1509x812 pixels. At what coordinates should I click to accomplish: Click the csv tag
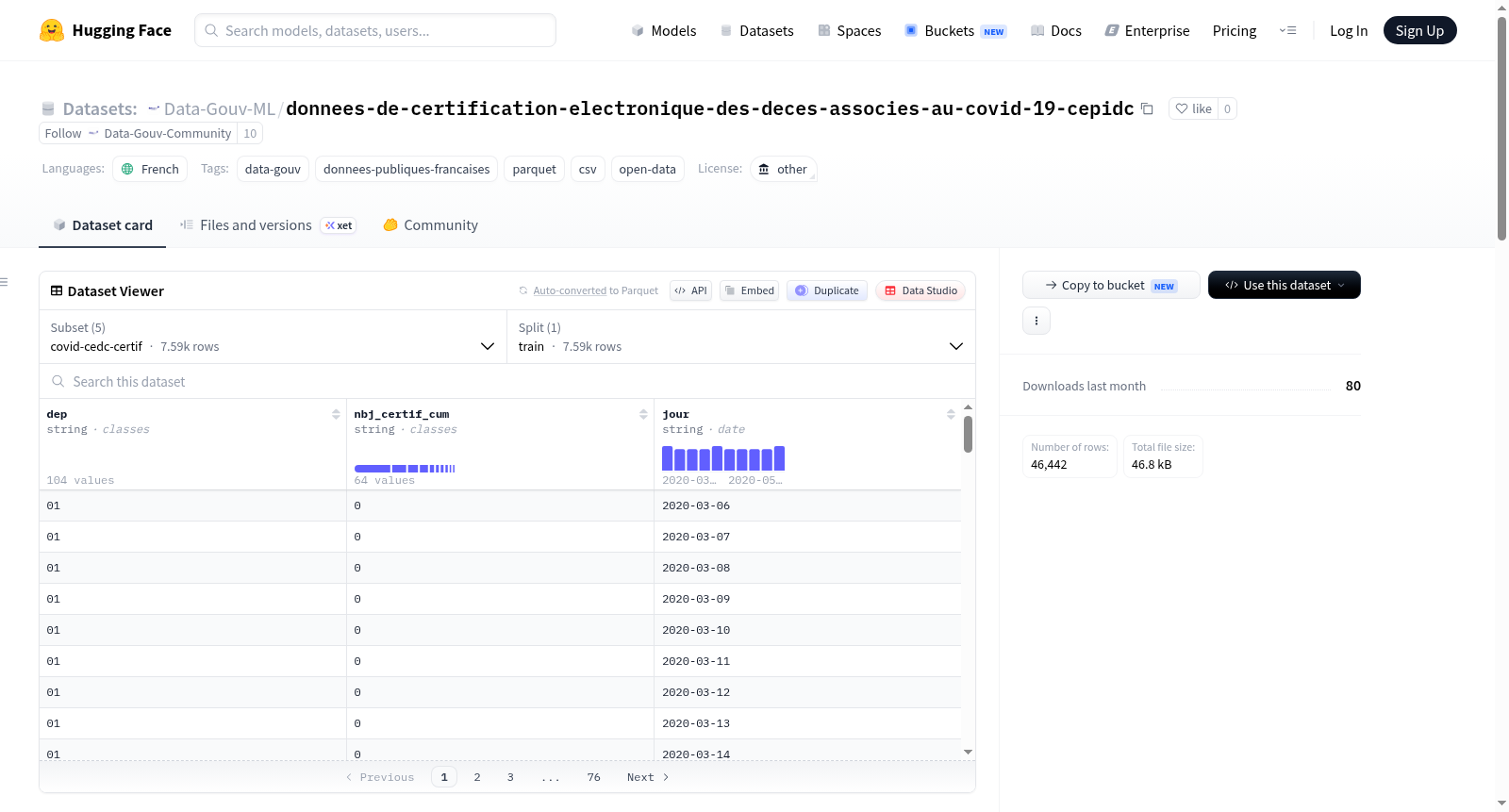click(588, 169)
